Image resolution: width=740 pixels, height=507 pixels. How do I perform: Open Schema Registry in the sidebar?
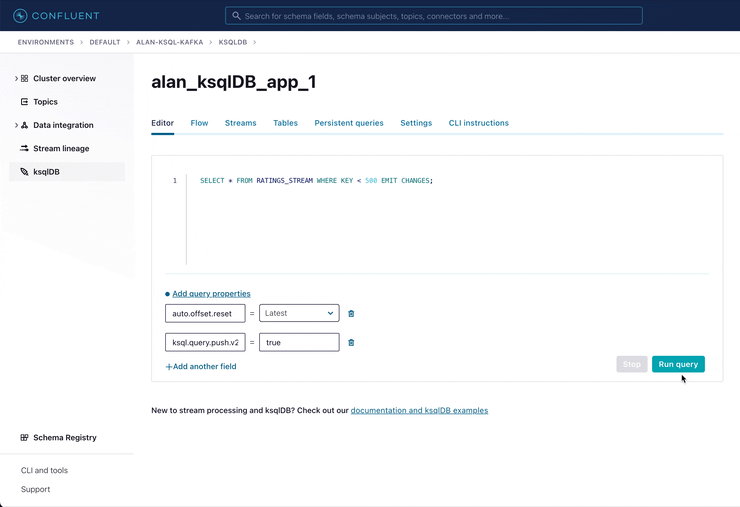(67, 438)
